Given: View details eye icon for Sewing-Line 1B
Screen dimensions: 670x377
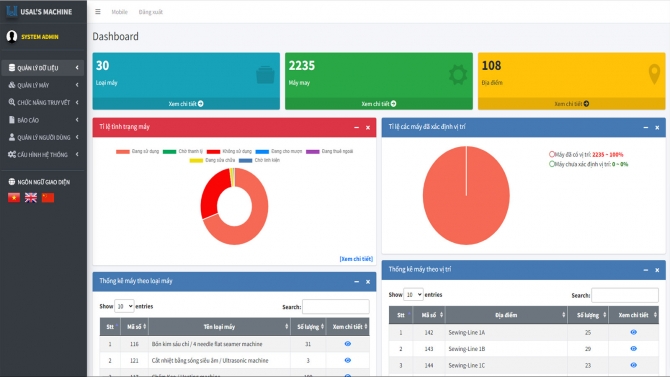Looking at the screenshot, I should (633, 349).
